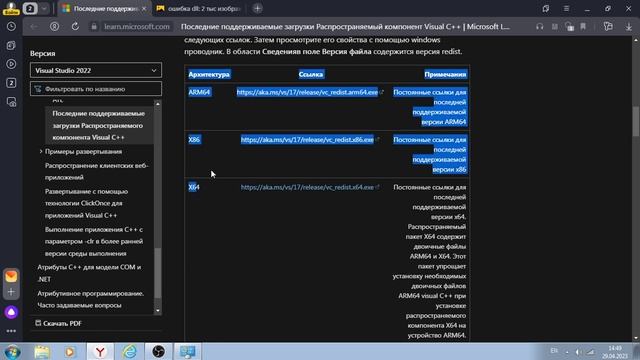Expand 'Примеры развертывания' tree node
Viewport: 640px width, 360px height.
[41, 151]
